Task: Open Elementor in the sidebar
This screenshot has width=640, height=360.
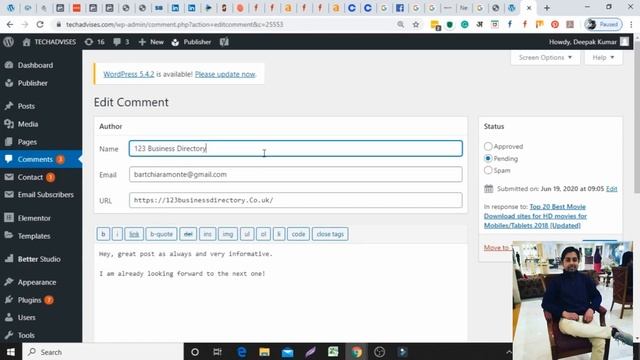Action: [x=34, y=218]
